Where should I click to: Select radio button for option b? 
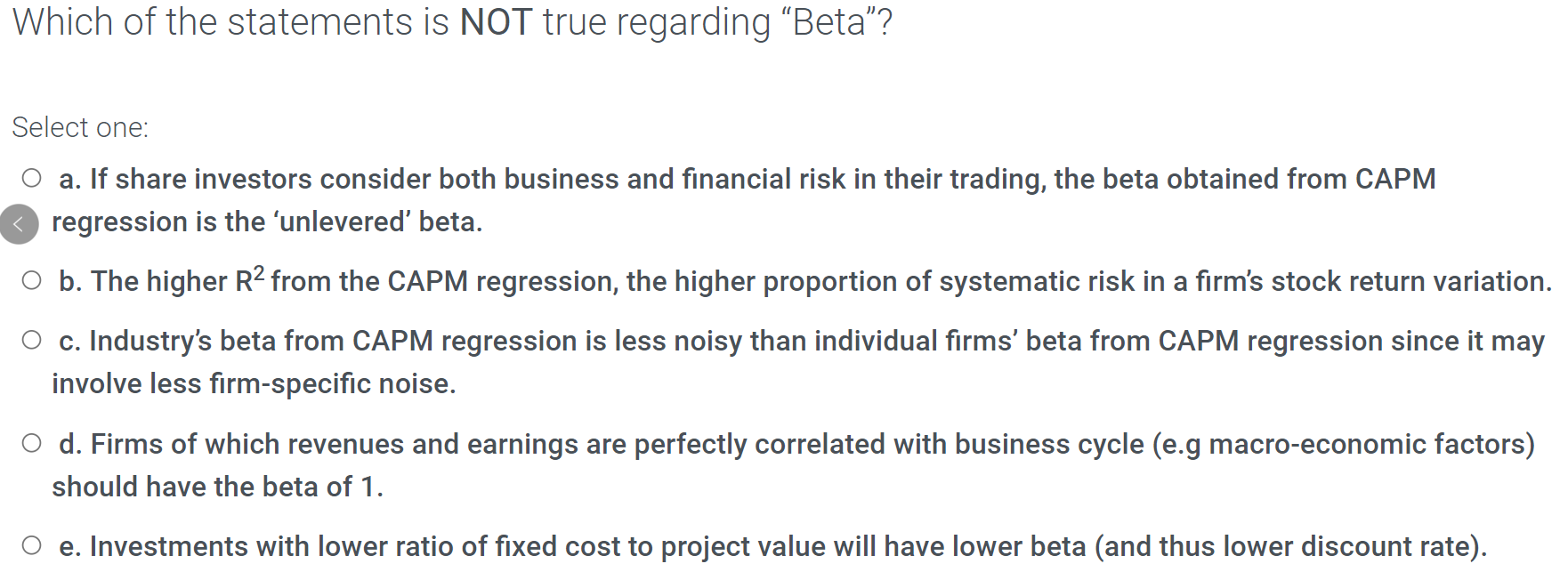(x=31, y=279)
